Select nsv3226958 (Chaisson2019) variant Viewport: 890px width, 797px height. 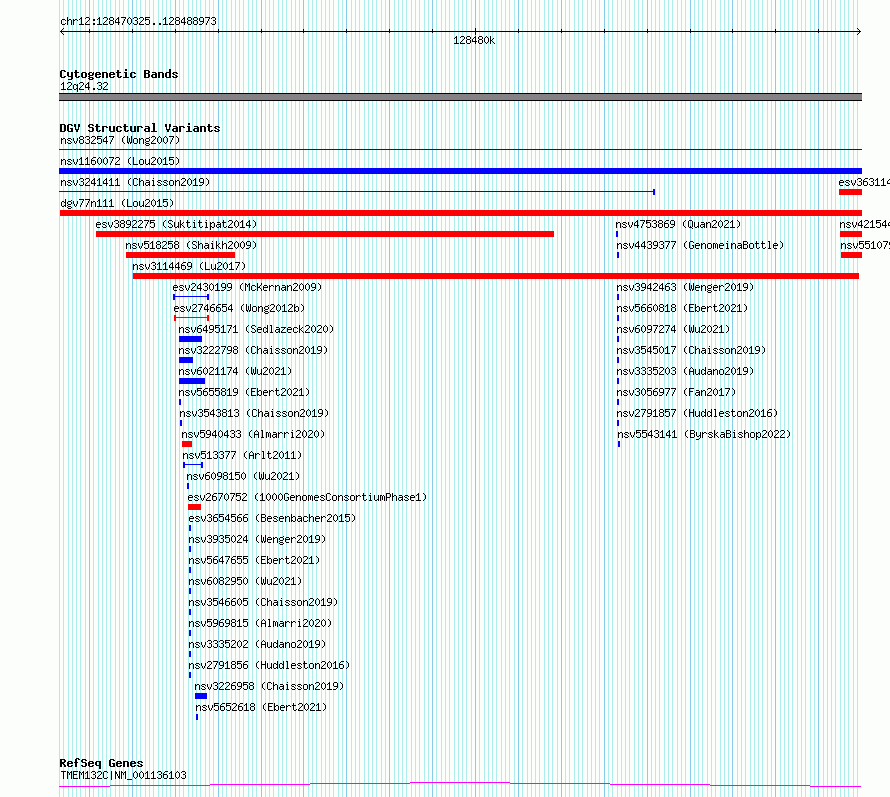tap(270, 686)
